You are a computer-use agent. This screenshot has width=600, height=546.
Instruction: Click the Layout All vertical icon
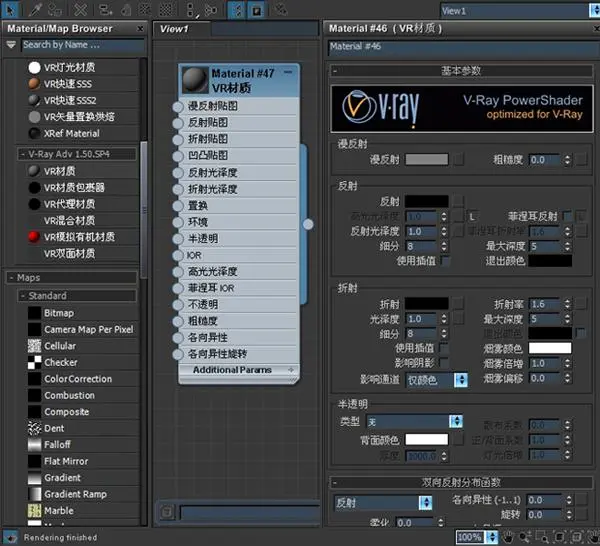[191, 10]
